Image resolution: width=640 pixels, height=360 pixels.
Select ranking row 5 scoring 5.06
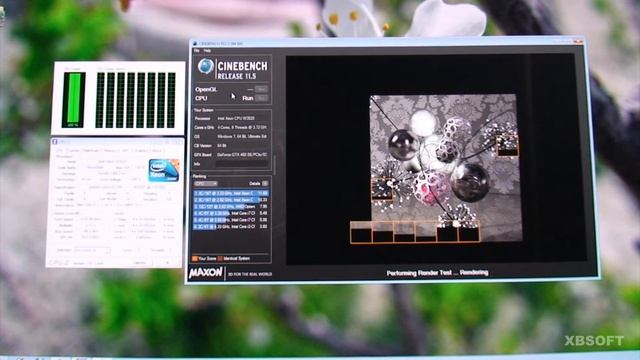tap(231, 220)
